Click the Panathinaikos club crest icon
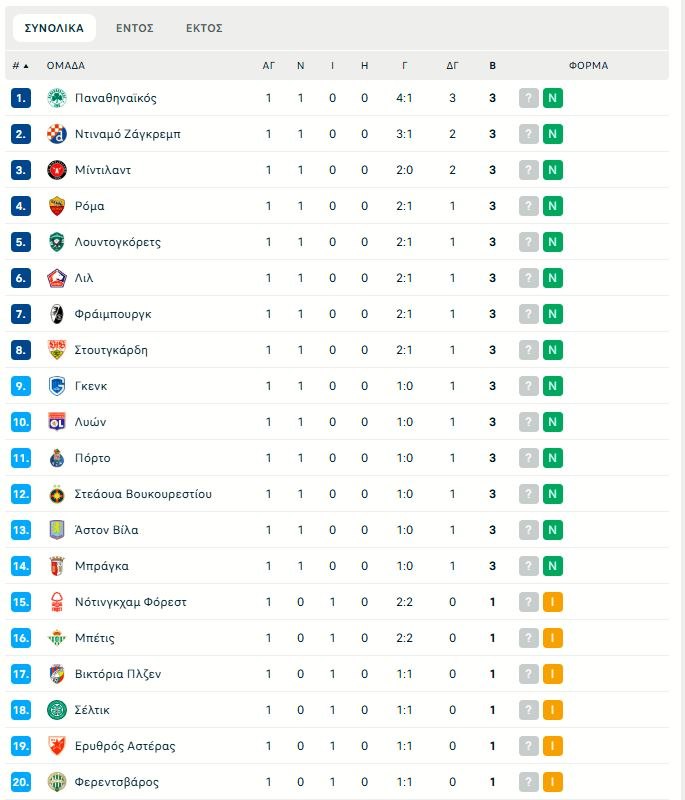The height and width of the screenshot is (800, 685). tap(56, 98)
